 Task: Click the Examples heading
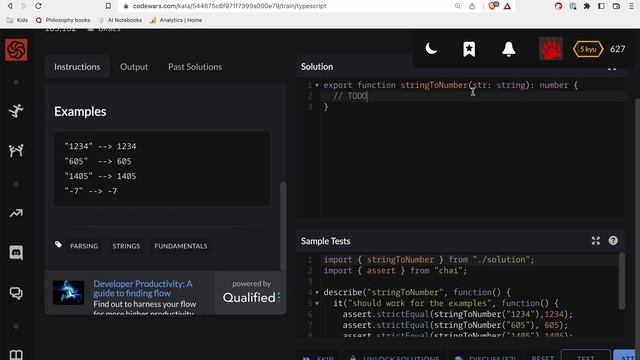tap(80, 111)
